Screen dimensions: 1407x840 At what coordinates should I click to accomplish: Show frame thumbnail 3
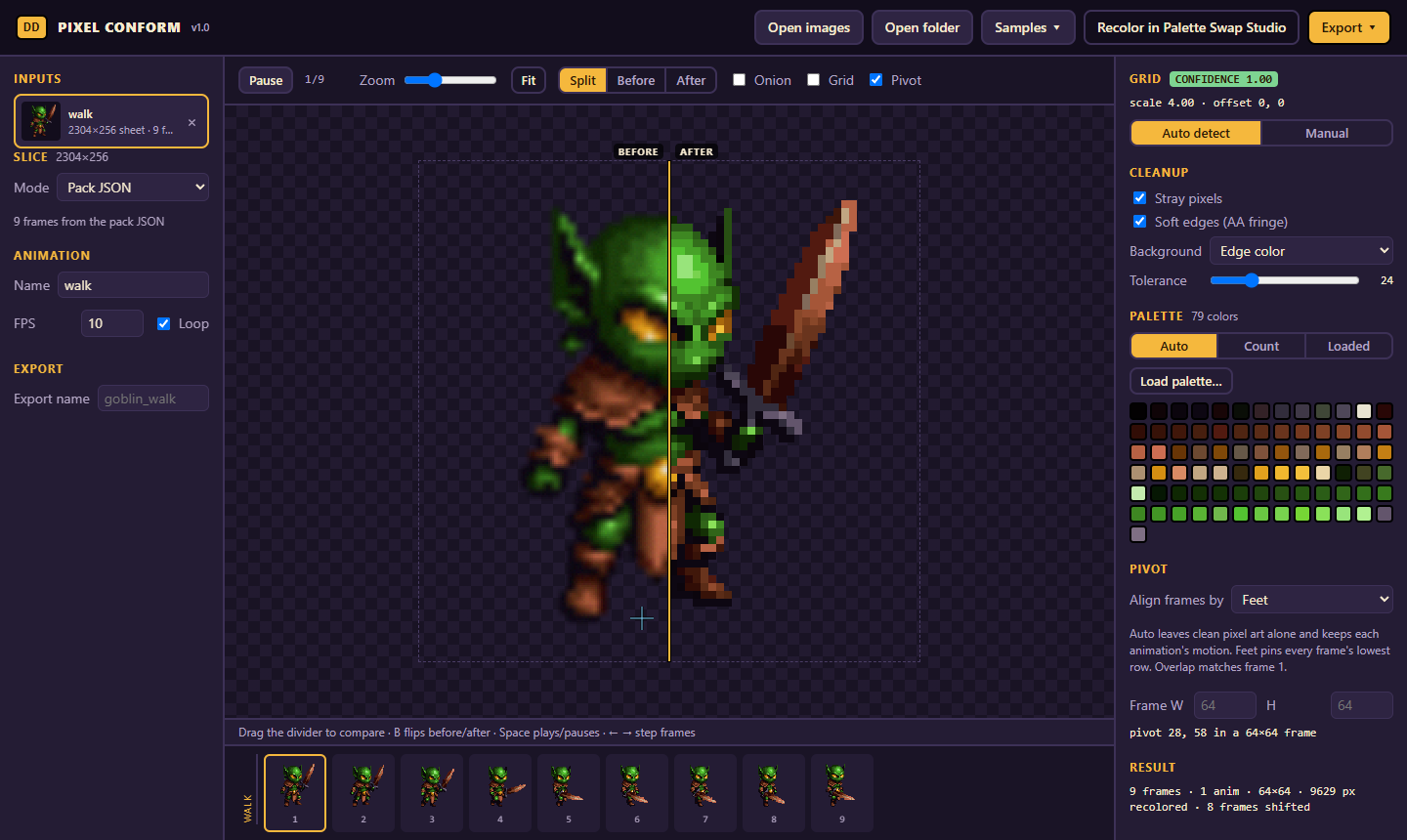[x=432, y=792]
